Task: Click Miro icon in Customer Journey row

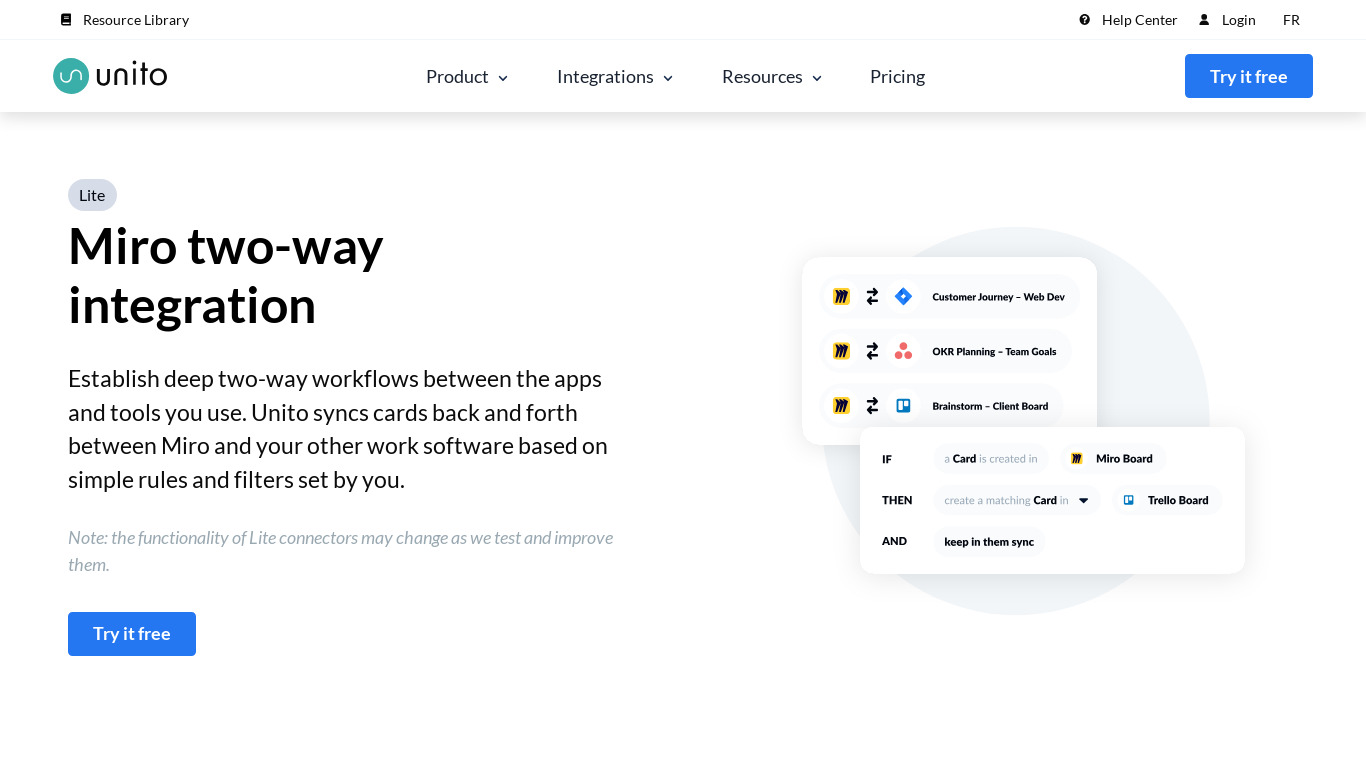Action: pos(841,297)
